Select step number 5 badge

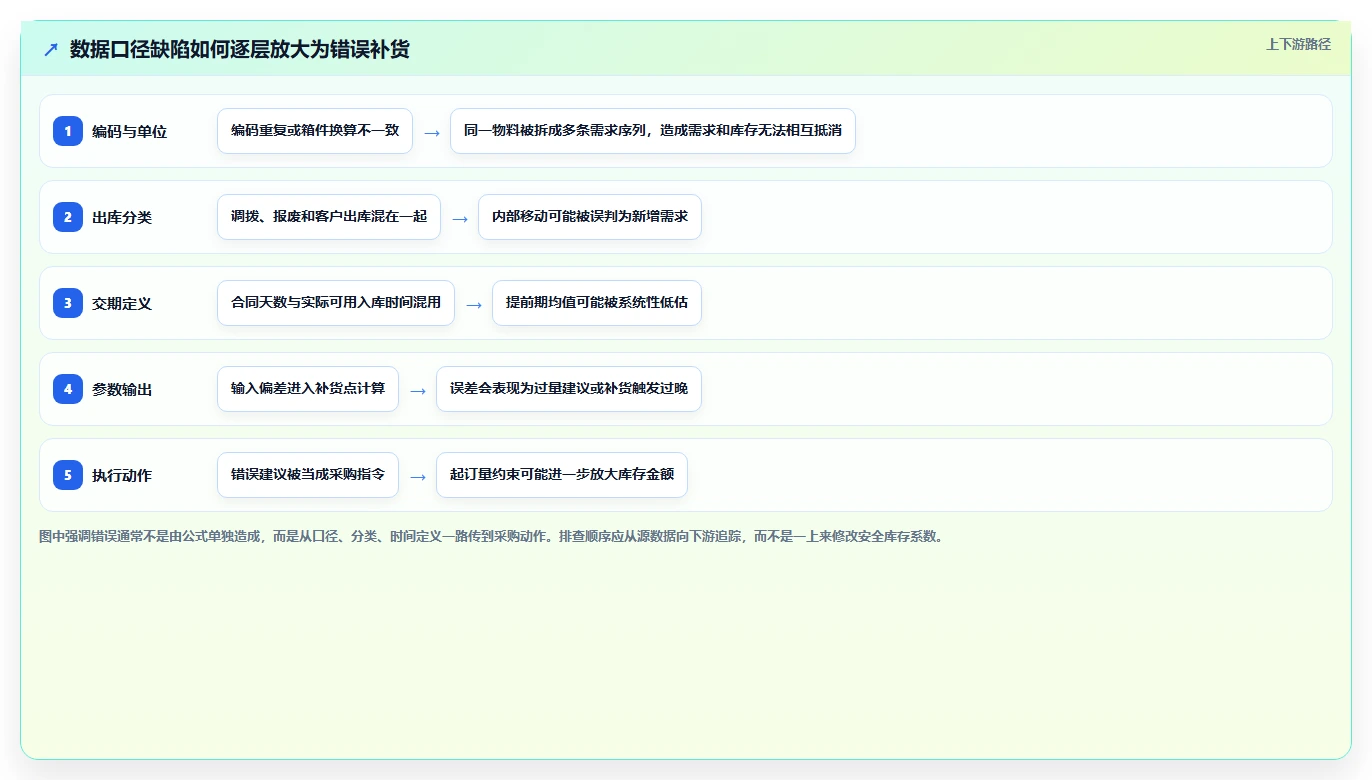click(68, 475)
